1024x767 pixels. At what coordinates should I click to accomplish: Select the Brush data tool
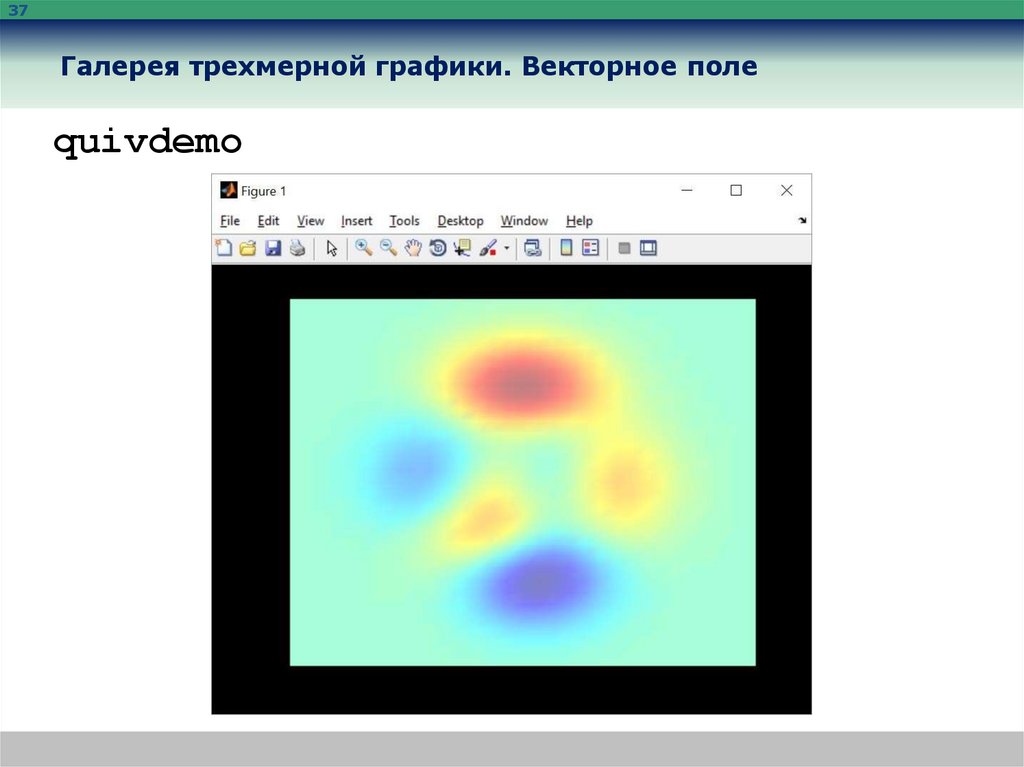pyautogui.click(x=488, y=248)
